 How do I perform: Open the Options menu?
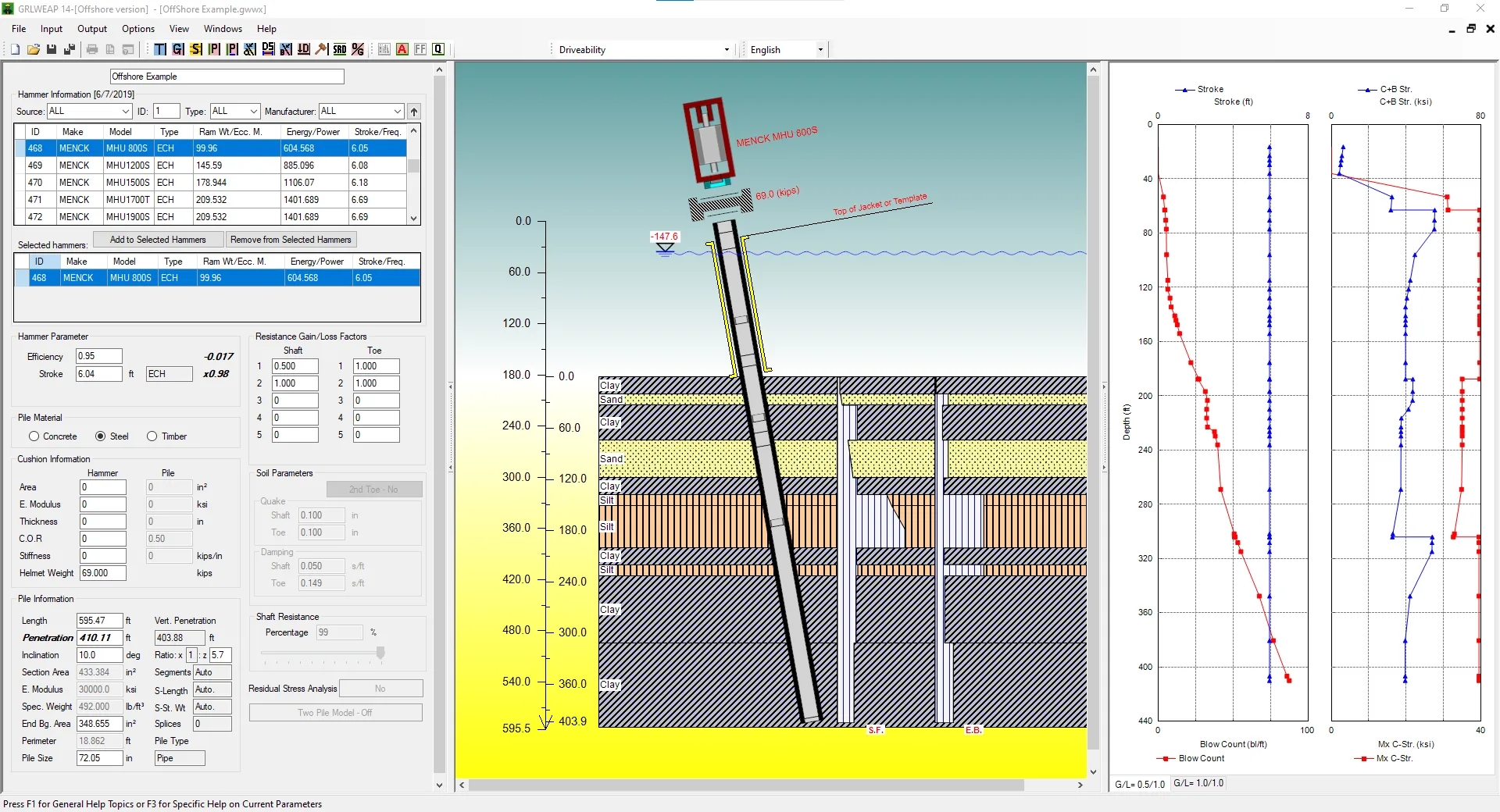point(137,29)
